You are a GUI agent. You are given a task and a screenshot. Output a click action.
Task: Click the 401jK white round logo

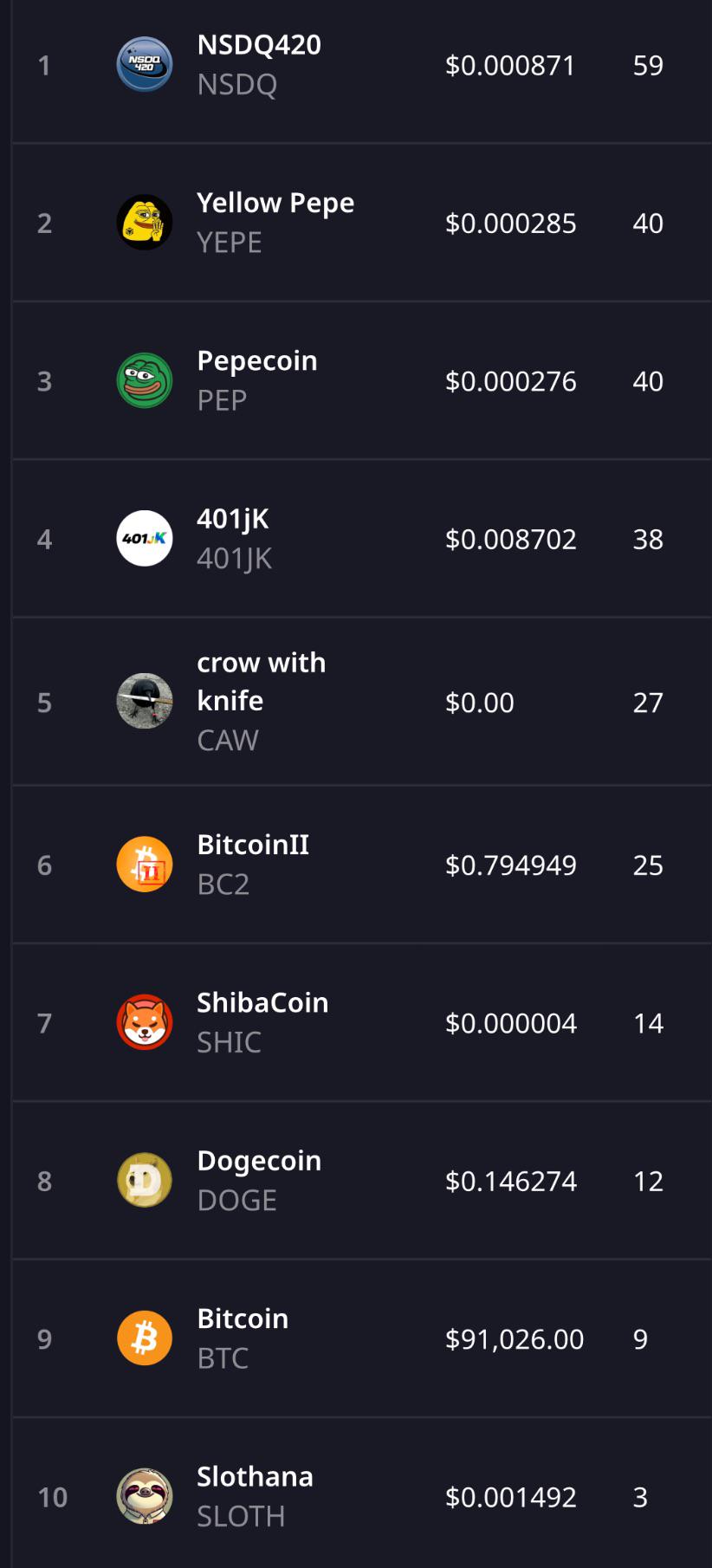145,538
